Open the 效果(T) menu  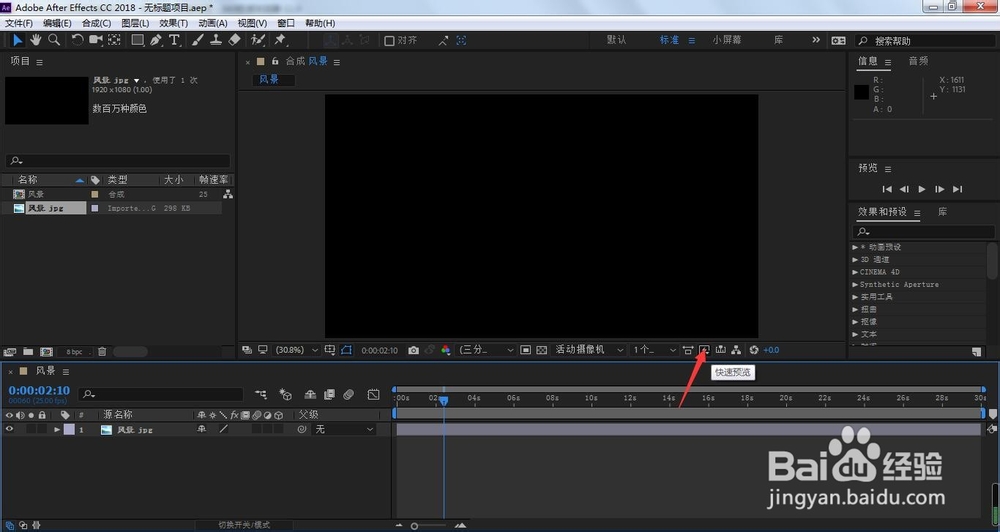coord(173,23)
